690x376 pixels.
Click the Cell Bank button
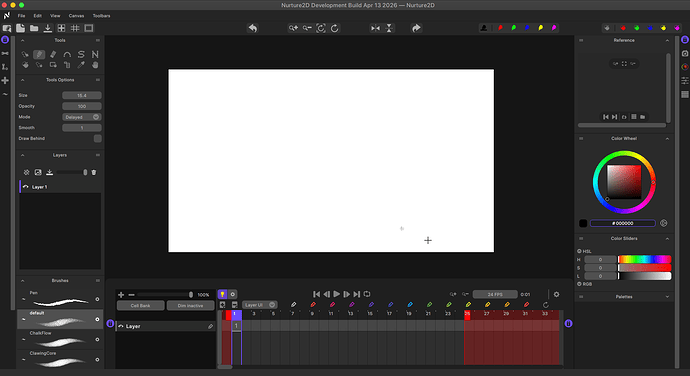(x=140, y=306)
